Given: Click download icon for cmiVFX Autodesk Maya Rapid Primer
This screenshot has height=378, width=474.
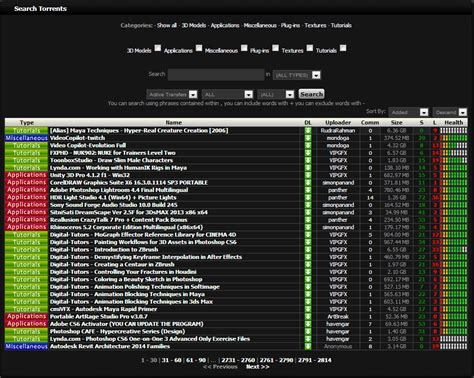Looking at the screenshot, I should [308, 309].
